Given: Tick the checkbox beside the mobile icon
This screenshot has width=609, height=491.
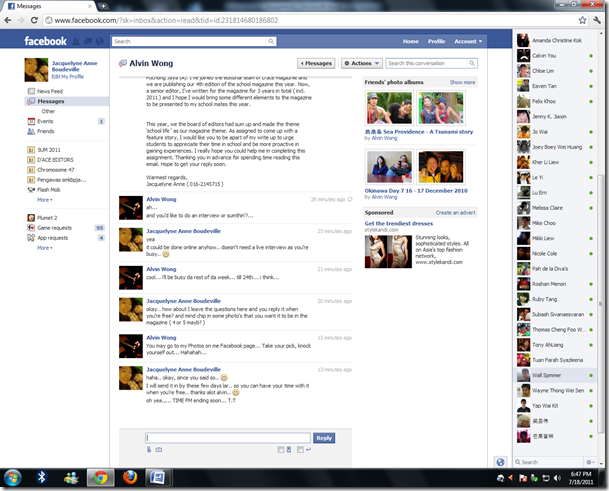Looking at the screenshot, I should pos(281,449).
